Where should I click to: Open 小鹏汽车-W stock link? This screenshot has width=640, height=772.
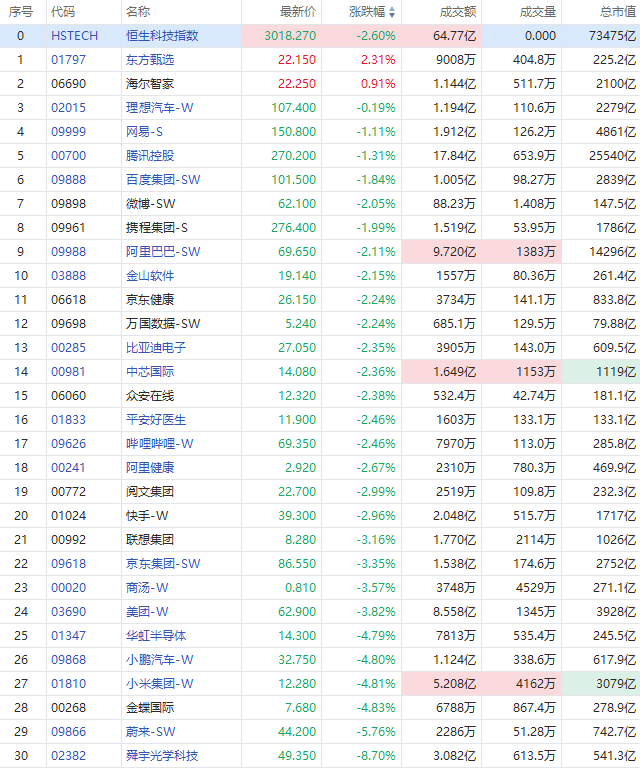click(160, 660)
